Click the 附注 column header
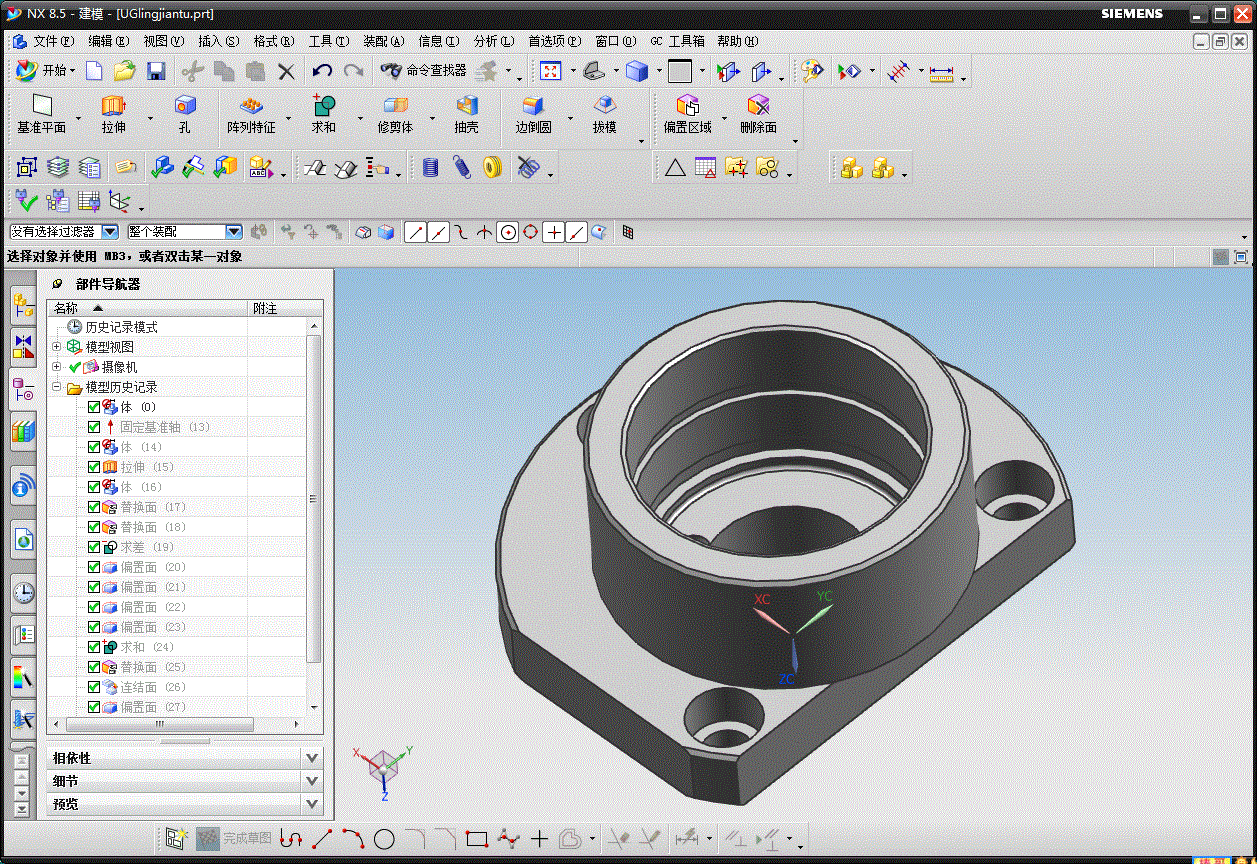This screenshot has height=864, width=1257. (x=277, y=308)
